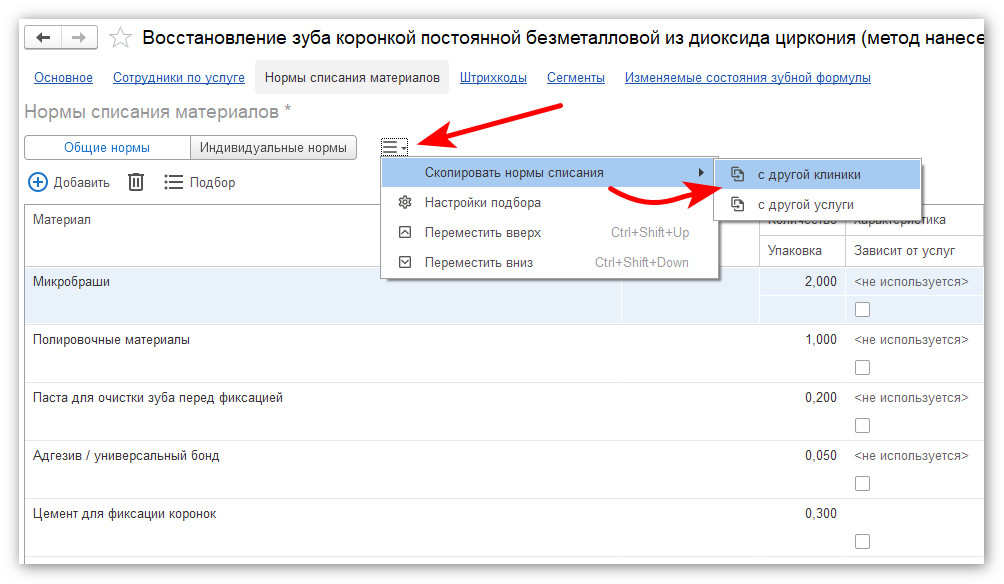Image resolution: width=1004 pixels, height=584 pixels.
Task: Click the list icon beside Подбор
Action: (173, 182)
